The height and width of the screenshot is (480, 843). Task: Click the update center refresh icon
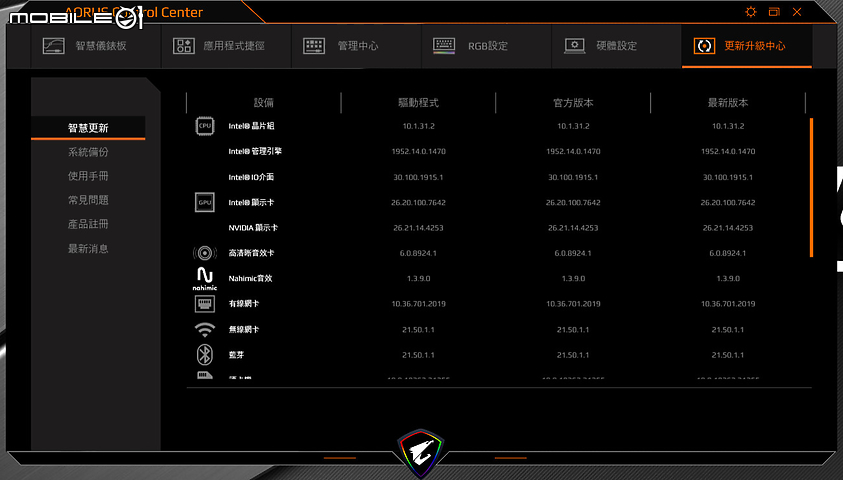[x=704, y=46]
